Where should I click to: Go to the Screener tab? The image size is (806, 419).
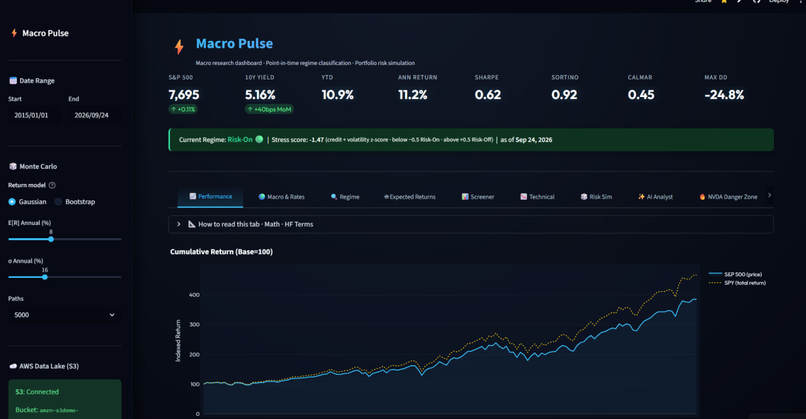[478, 197]
